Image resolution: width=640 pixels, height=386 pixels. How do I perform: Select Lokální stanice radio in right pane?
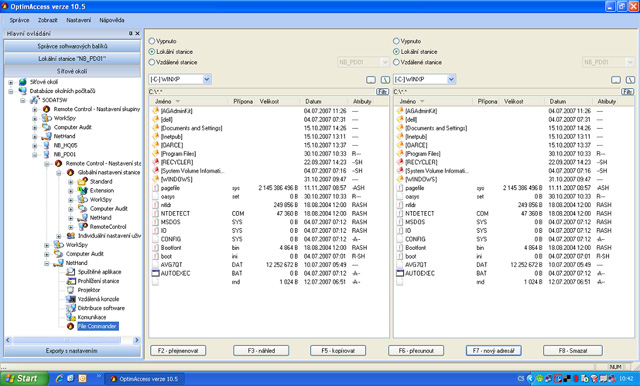point(396,52)
